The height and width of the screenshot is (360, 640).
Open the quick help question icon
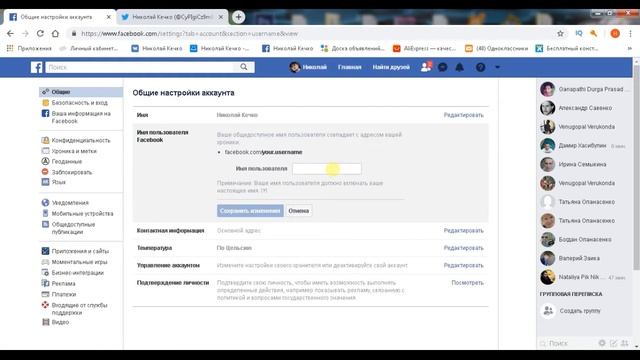click(480, 67)
